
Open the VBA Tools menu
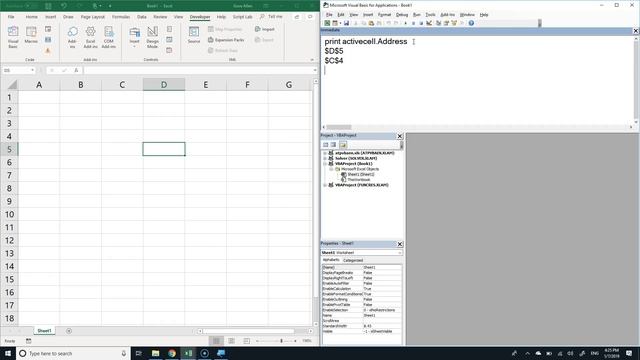click(x=430, y=15)
